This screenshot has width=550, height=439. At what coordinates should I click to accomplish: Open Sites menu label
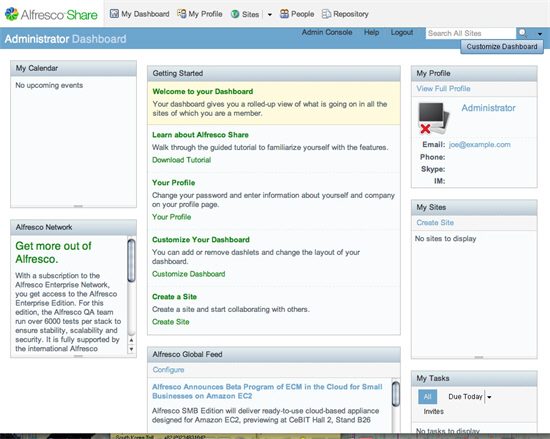tap(250, 14)
